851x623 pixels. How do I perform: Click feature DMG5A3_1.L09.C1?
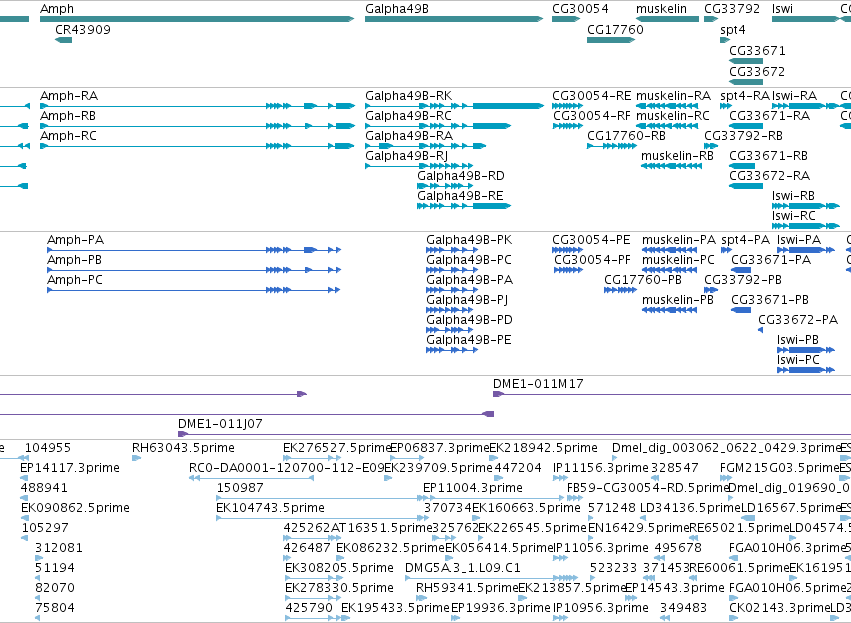[x=491, y=578]
